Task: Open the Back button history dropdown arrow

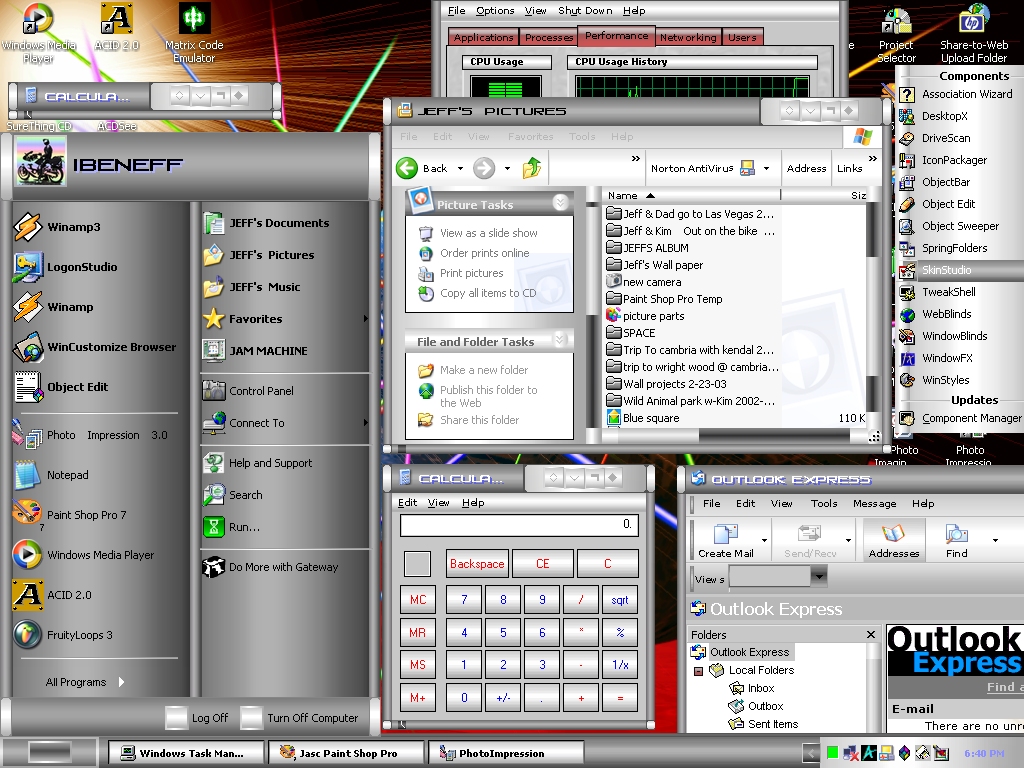Action: pos(460,168)
